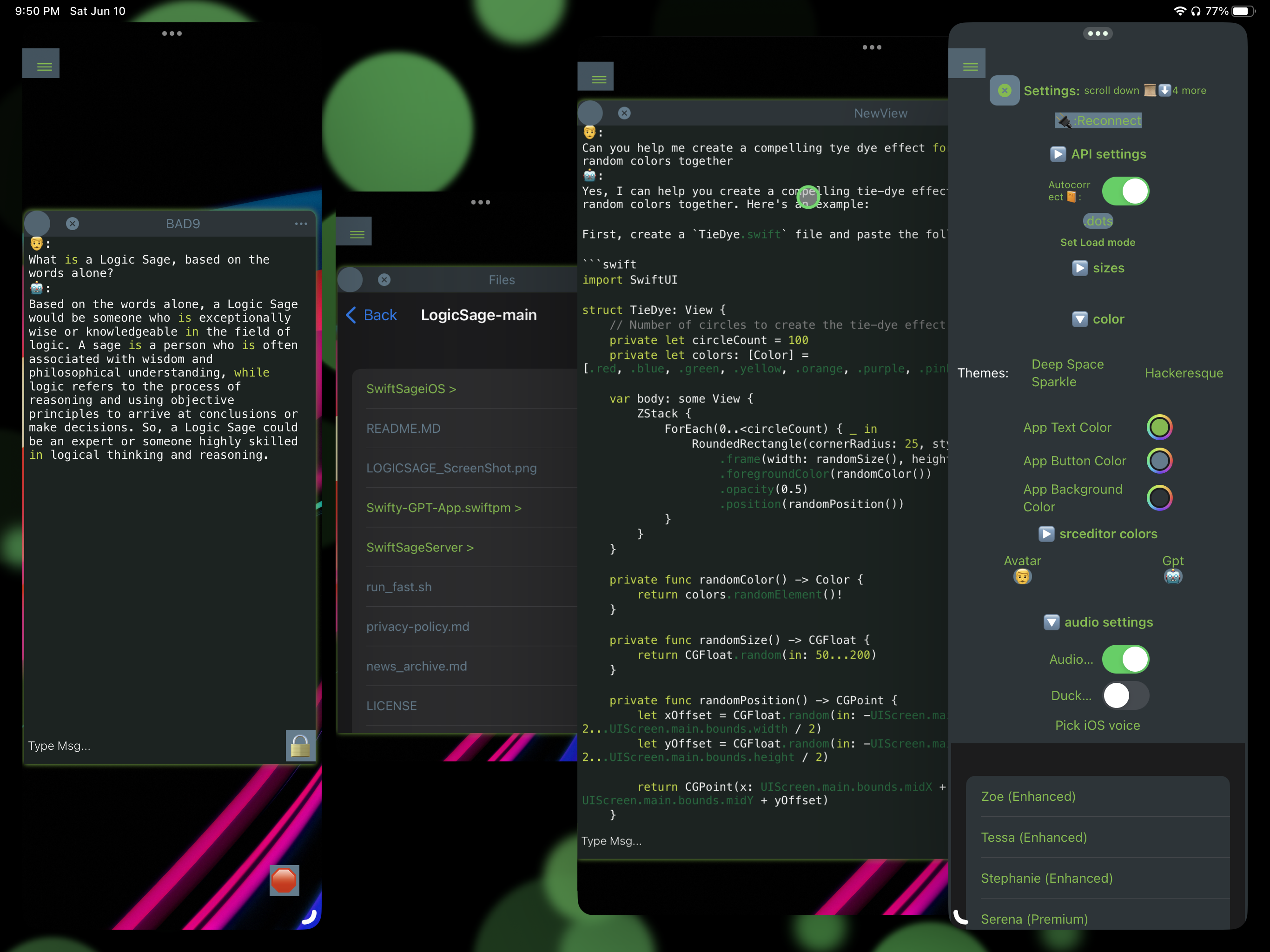Open README.MD file
Screen dimensions: 1270x952
(403, 428)
